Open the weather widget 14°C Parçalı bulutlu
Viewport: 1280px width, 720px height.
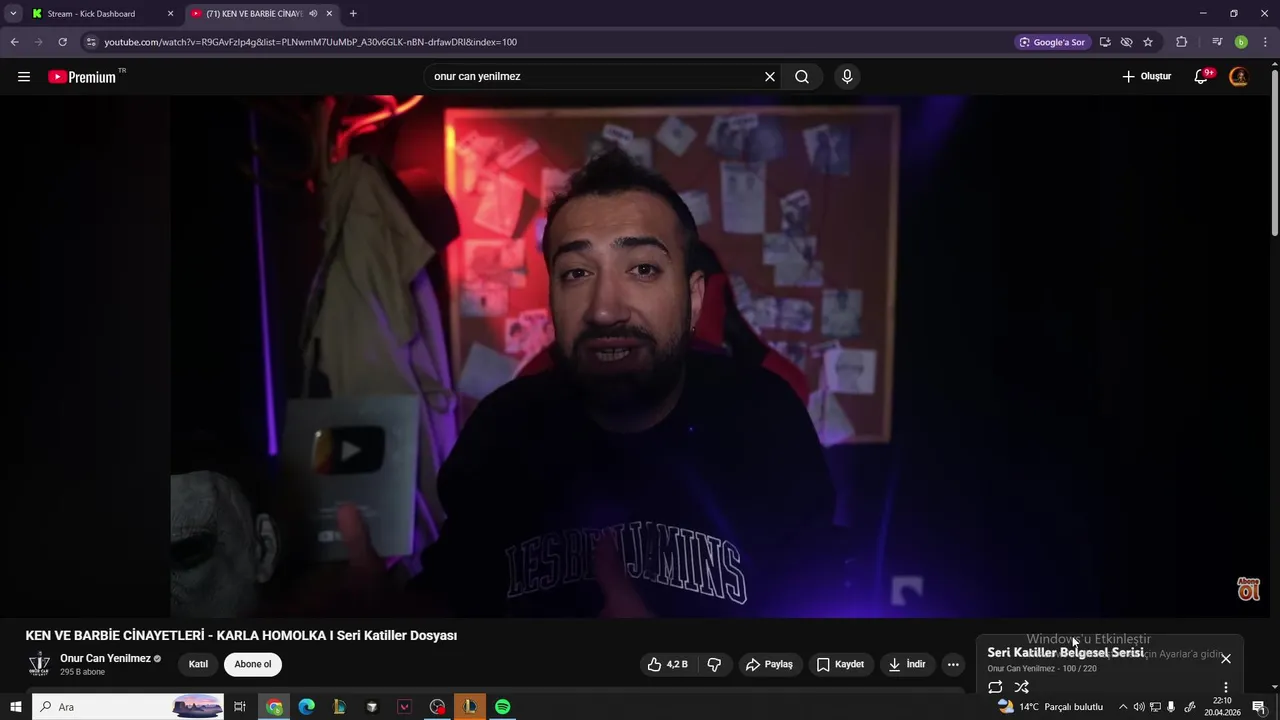point(1050,707)
